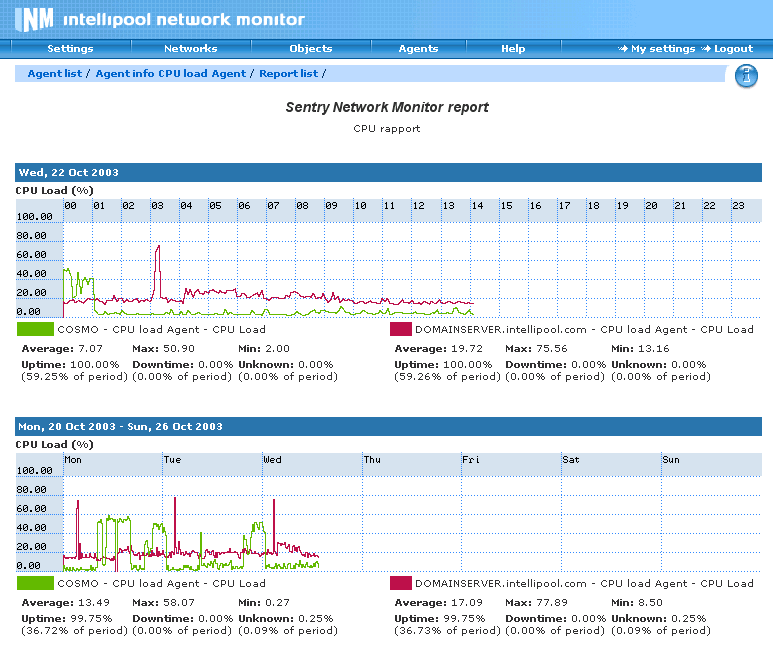Image resolution: width=773 pixels, height=658 pixels.
Task: Click the blue info icon
Action: [x=746, y=76]
